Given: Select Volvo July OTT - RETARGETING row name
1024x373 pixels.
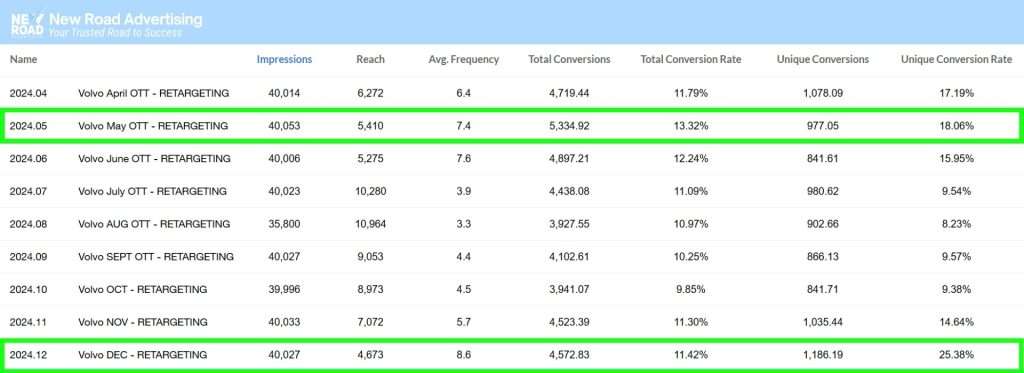Looking at the screenshot, I should (x=152, y=191).
